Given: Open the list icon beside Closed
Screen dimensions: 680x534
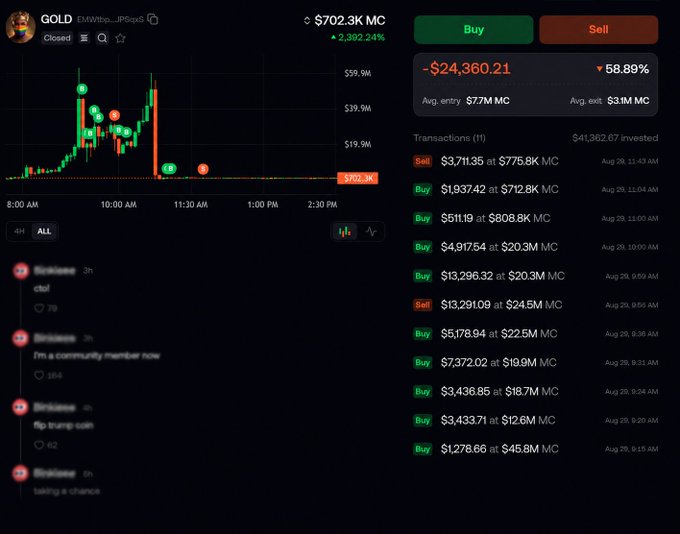Looking at the screenshot, I should pos(84,38).
